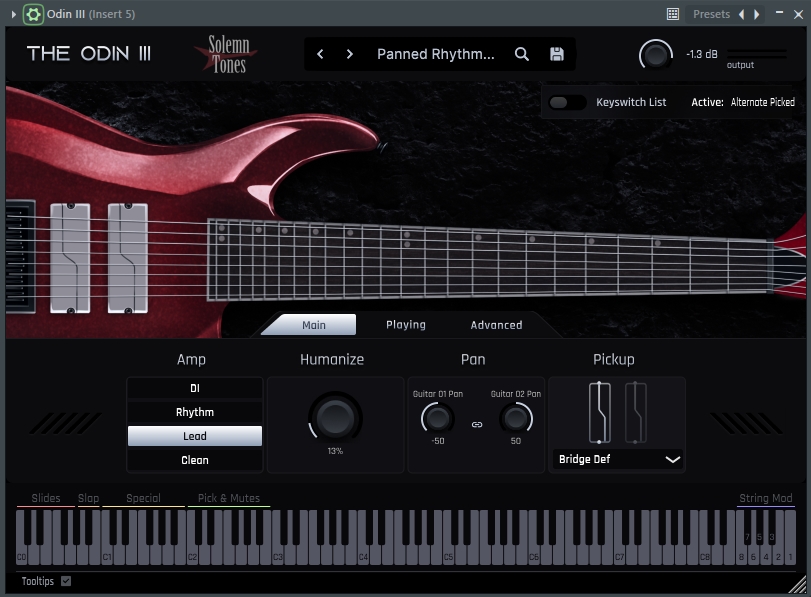Click the Humanize knob
The width and height of the screenshot is (811, 597).
coord(335,416)
